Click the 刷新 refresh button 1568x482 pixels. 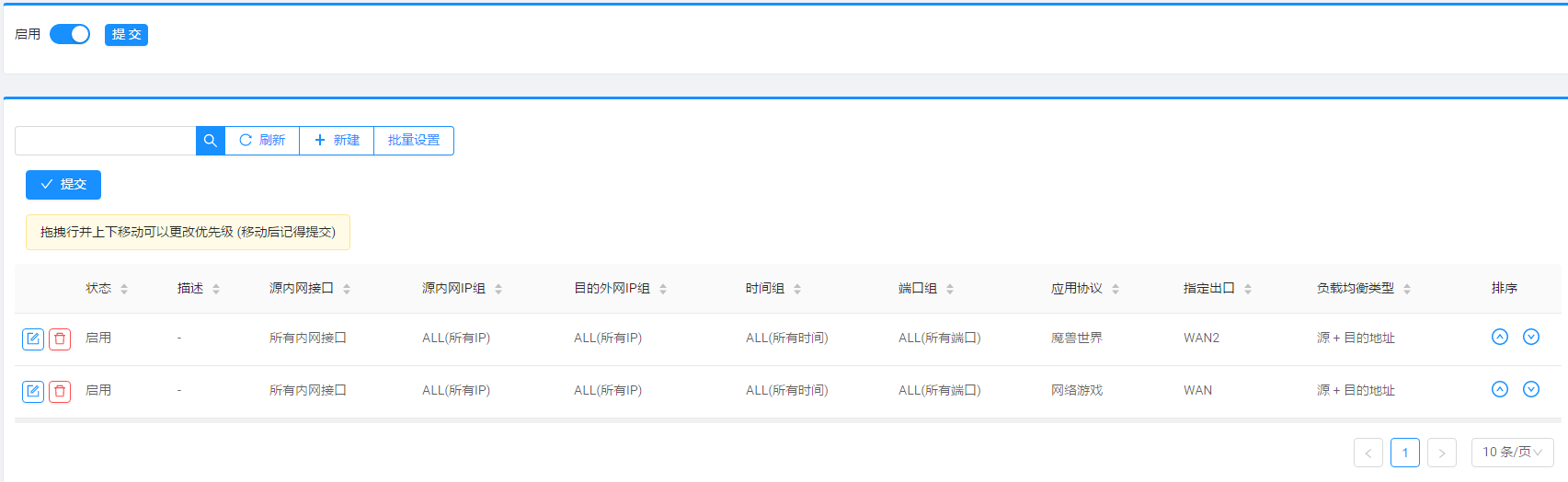click(x=262, y=141)
